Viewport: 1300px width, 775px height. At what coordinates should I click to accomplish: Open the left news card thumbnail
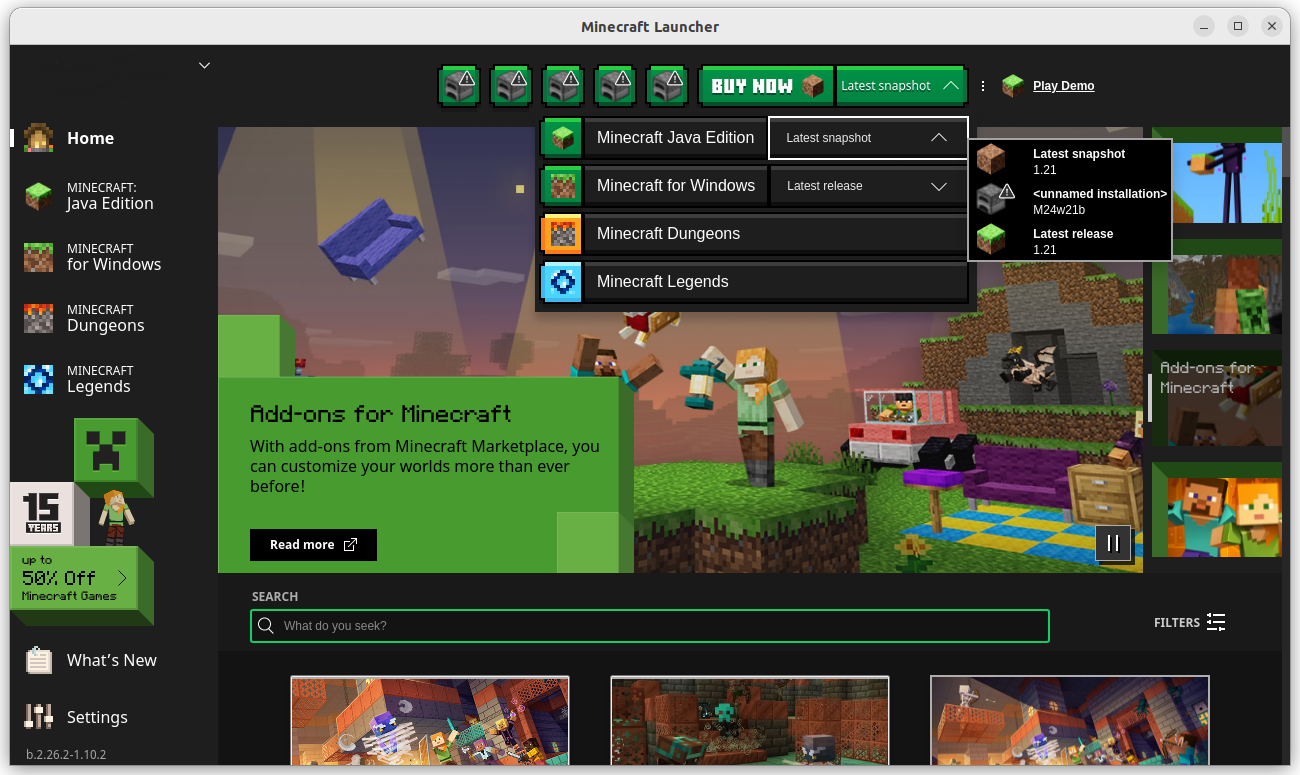[430, 721]
